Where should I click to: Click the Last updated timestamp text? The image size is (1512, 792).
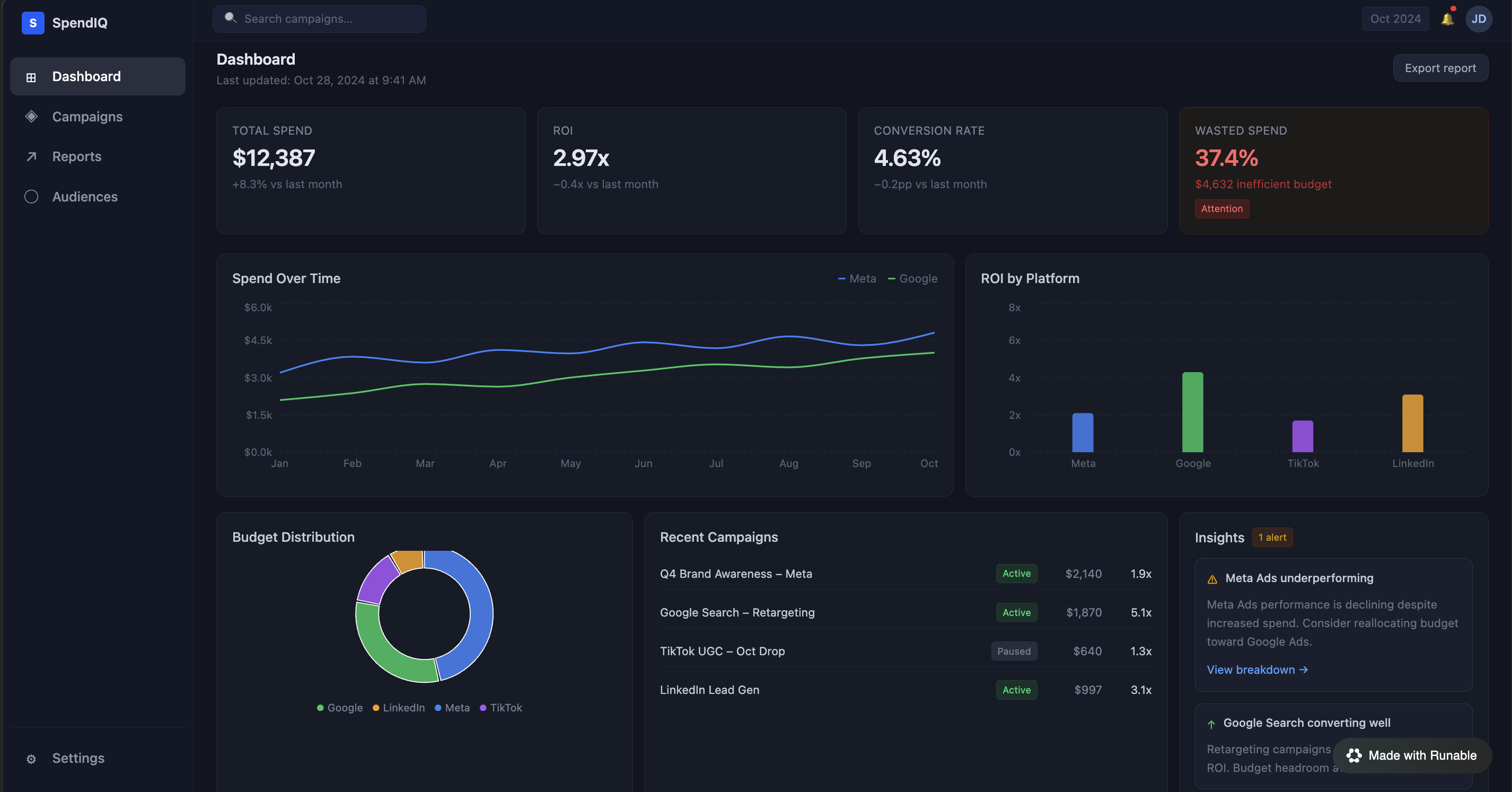tap(321, 81)
